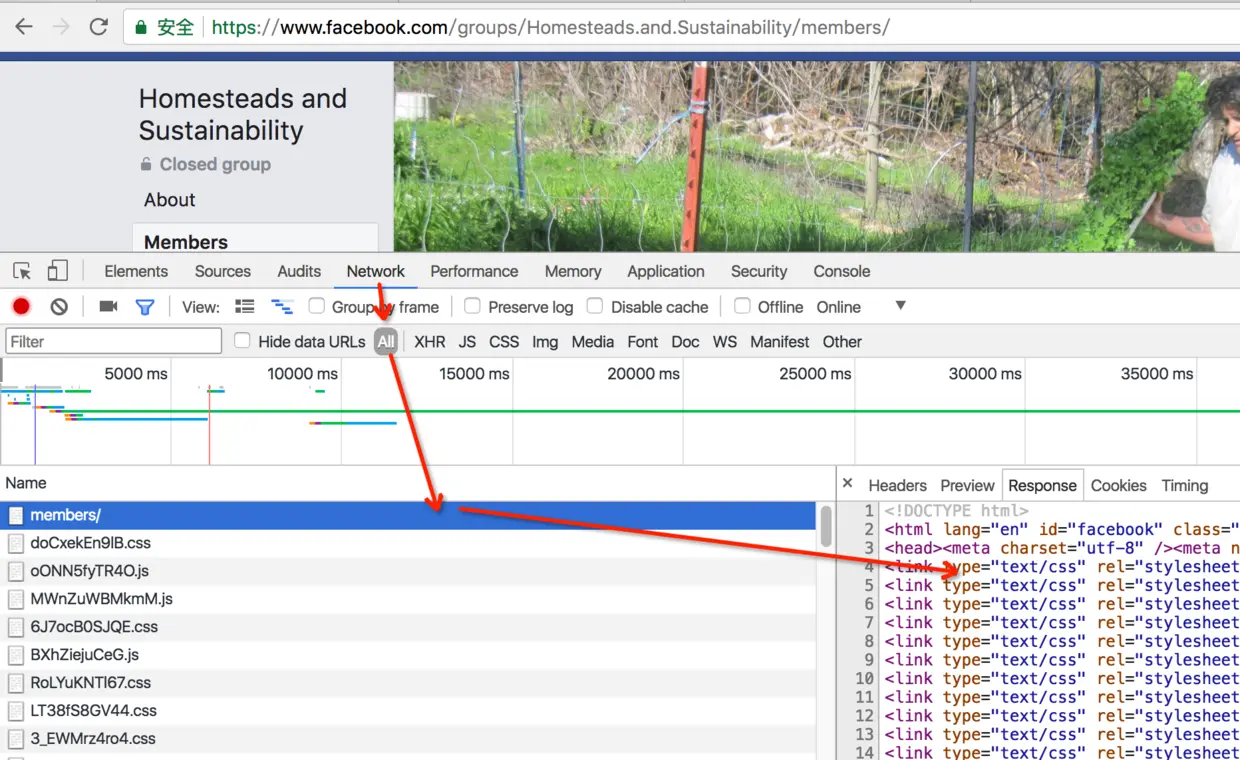Click the network Filter text field

[113, 341]
